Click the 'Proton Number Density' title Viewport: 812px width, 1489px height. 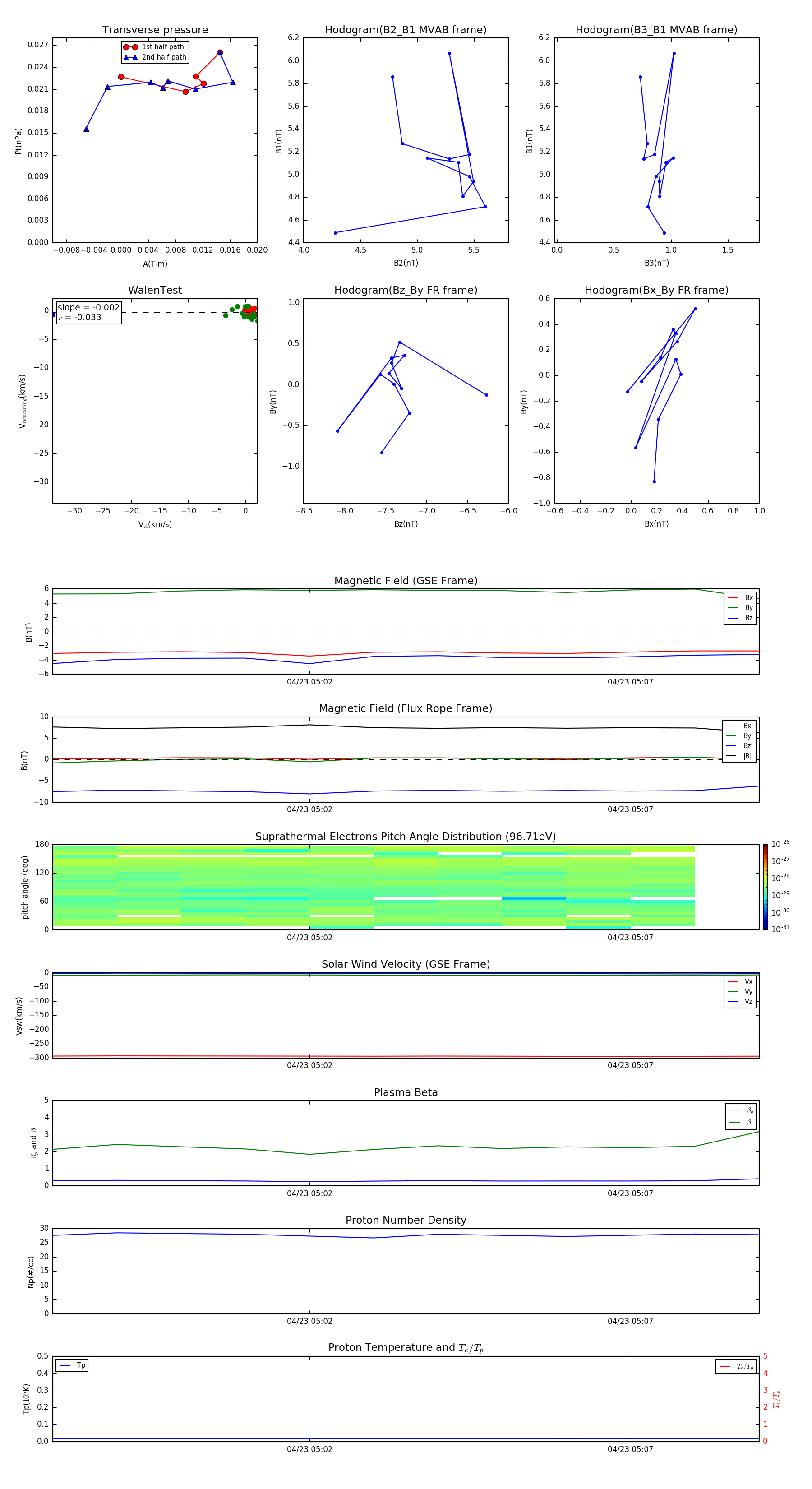(x=406, y=1220)
